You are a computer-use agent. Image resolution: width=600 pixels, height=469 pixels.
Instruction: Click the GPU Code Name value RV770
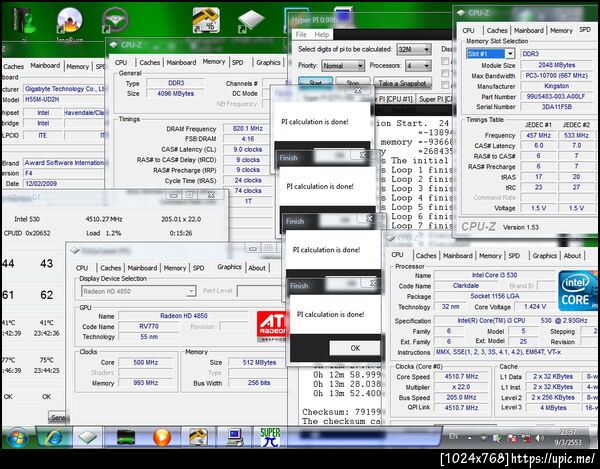click(148, 326)
